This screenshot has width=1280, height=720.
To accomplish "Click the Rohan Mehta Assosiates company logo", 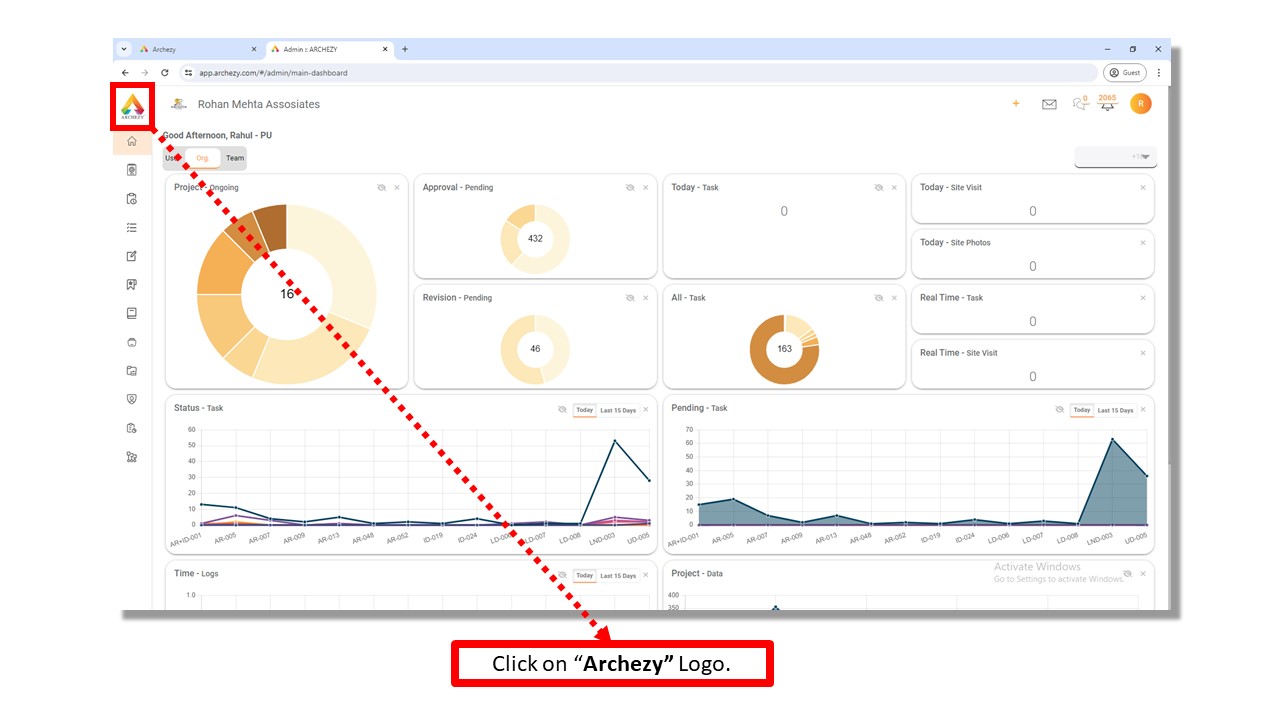I will (179, 104).
